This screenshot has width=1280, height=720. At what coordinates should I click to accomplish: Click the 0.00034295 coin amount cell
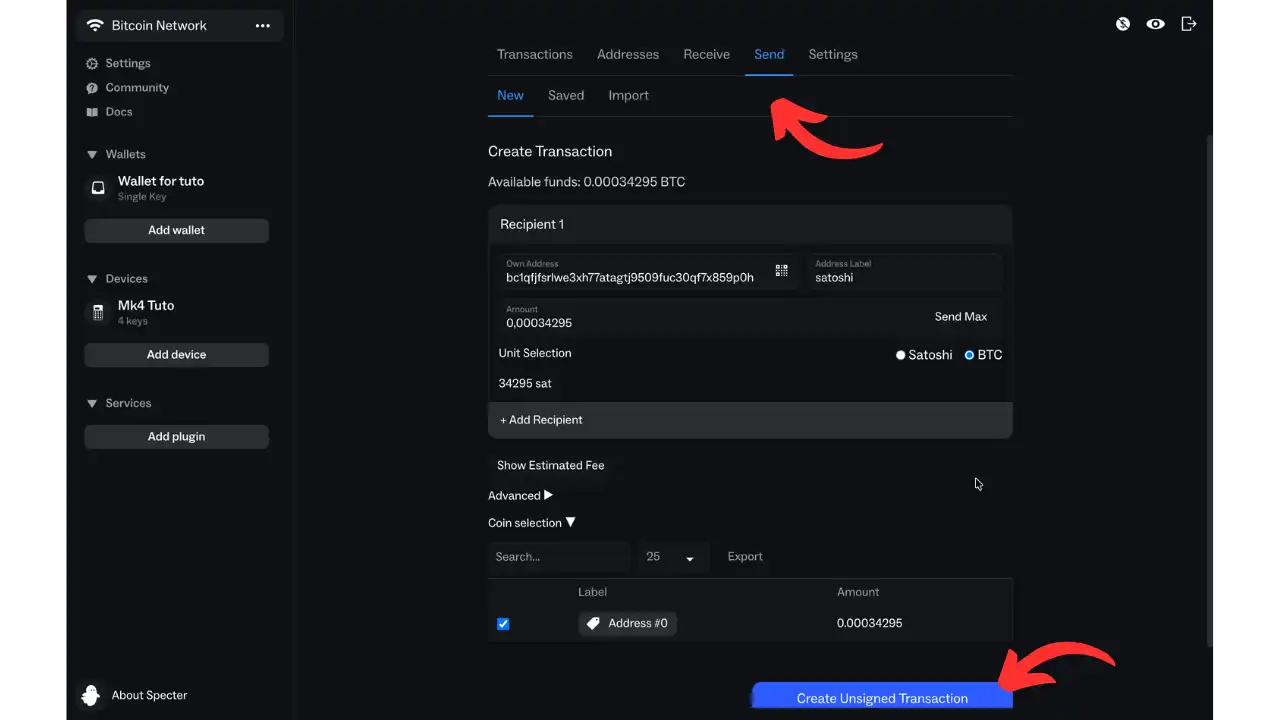click(x=870, y=623)
